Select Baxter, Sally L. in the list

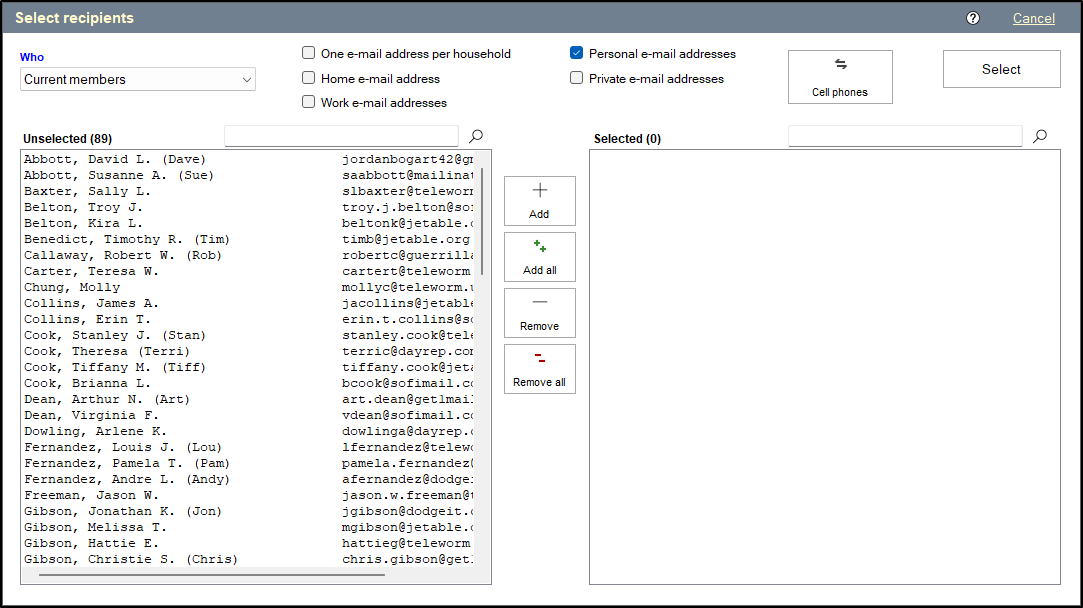88,191
